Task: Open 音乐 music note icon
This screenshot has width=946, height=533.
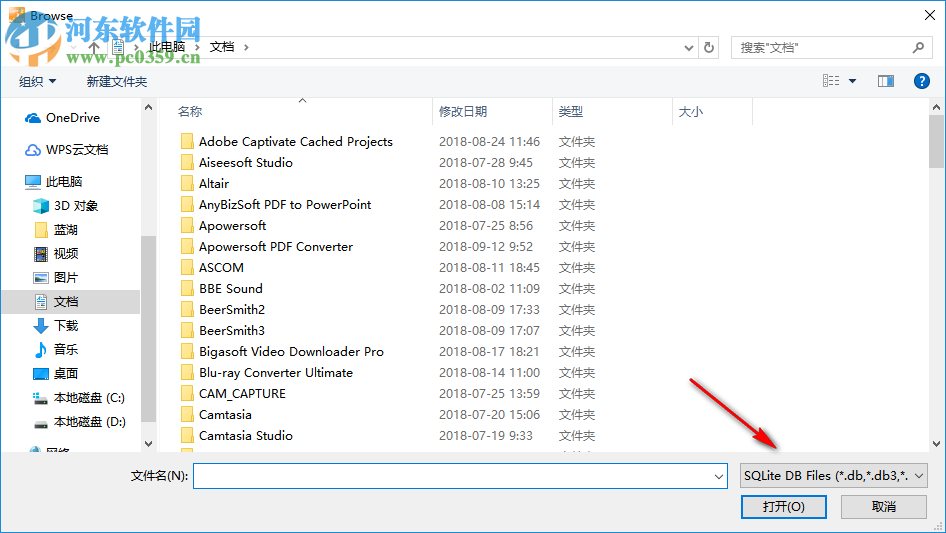Action: point(40,349)
